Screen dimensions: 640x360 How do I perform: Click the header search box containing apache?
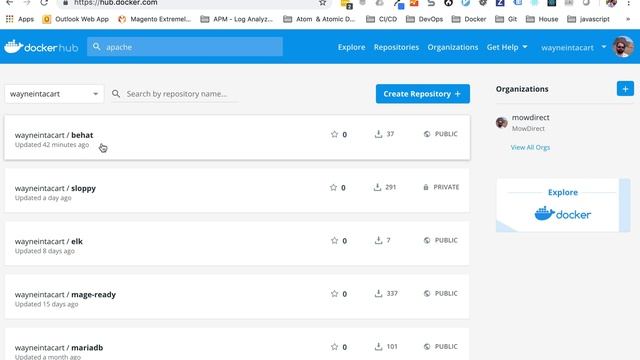tap(184, 47)
